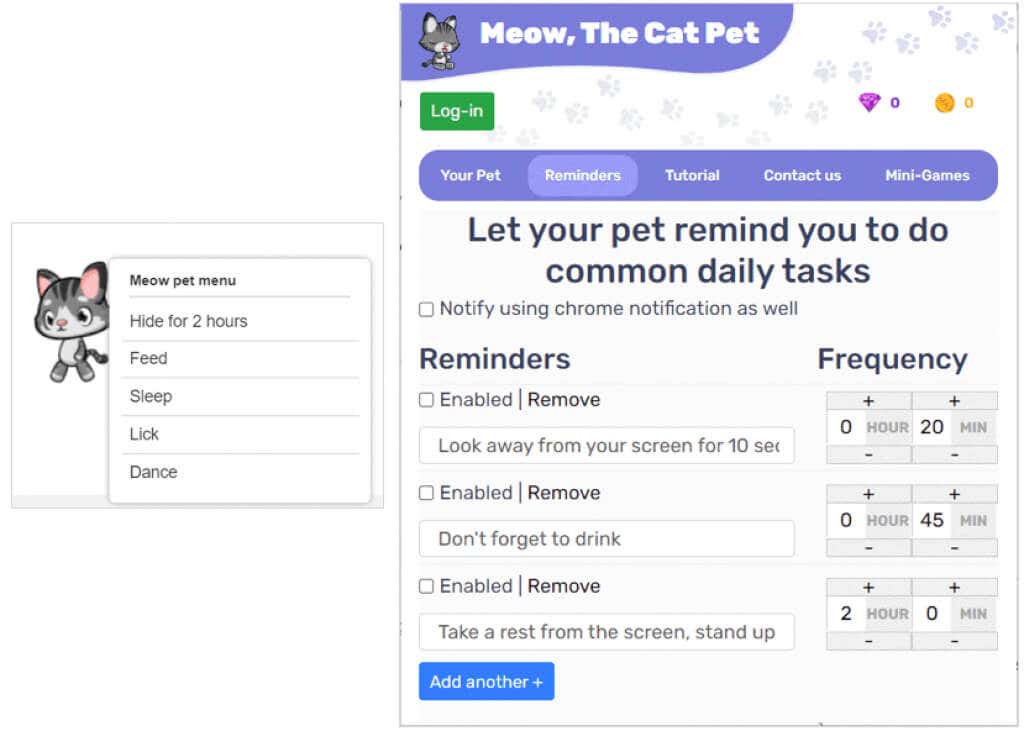Click the 'Don't forget to drink' text field
Image resolution: width=1024 pixels, height=731 pixels.
(x=606, y=539)
